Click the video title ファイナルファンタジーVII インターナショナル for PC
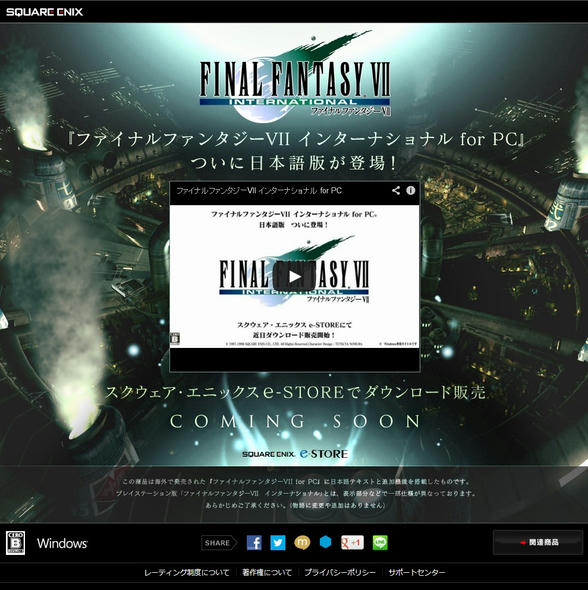 [x=259, y=191]
